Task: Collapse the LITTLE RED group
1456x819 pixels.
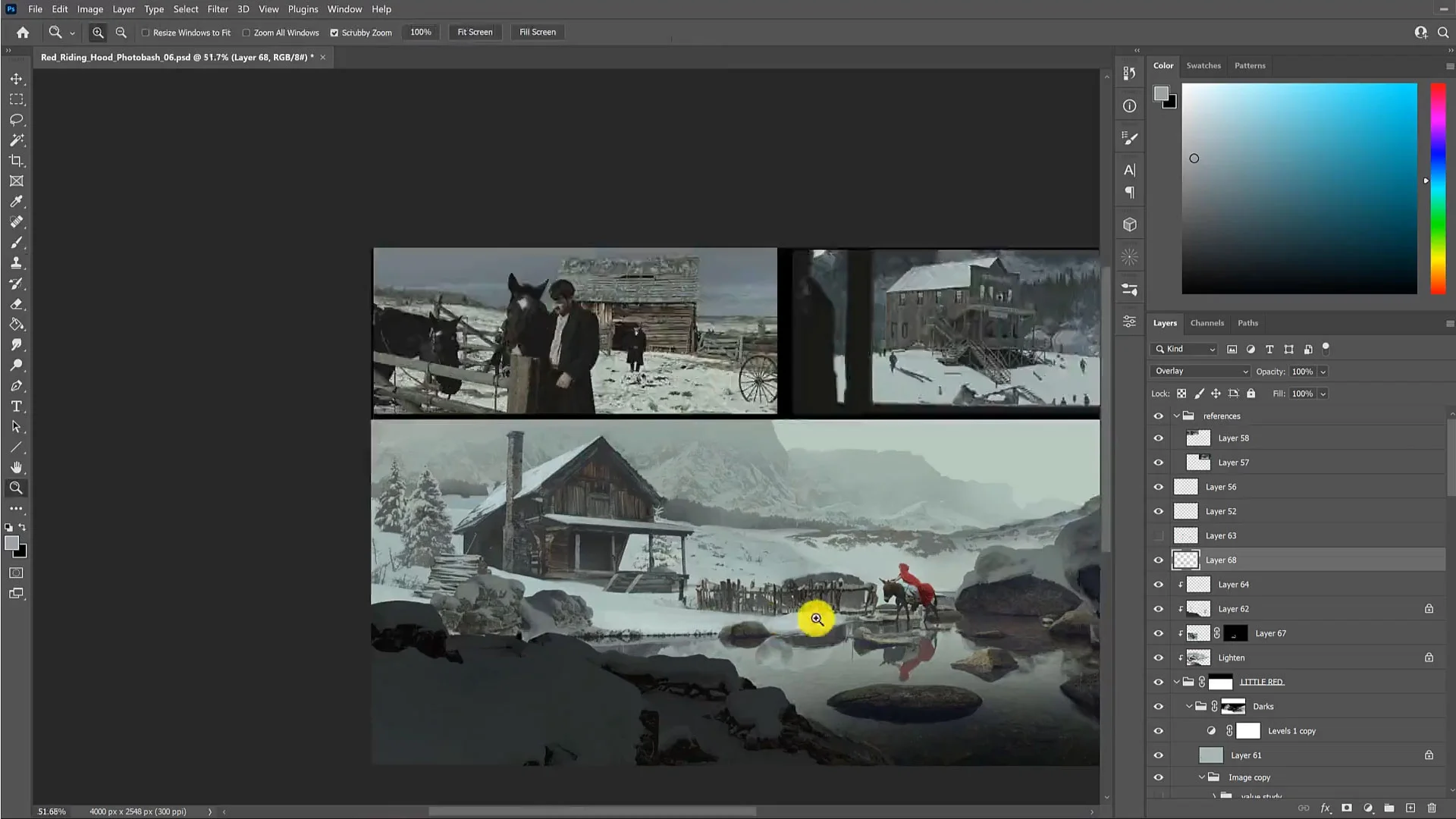Action: coord(1176,682)
